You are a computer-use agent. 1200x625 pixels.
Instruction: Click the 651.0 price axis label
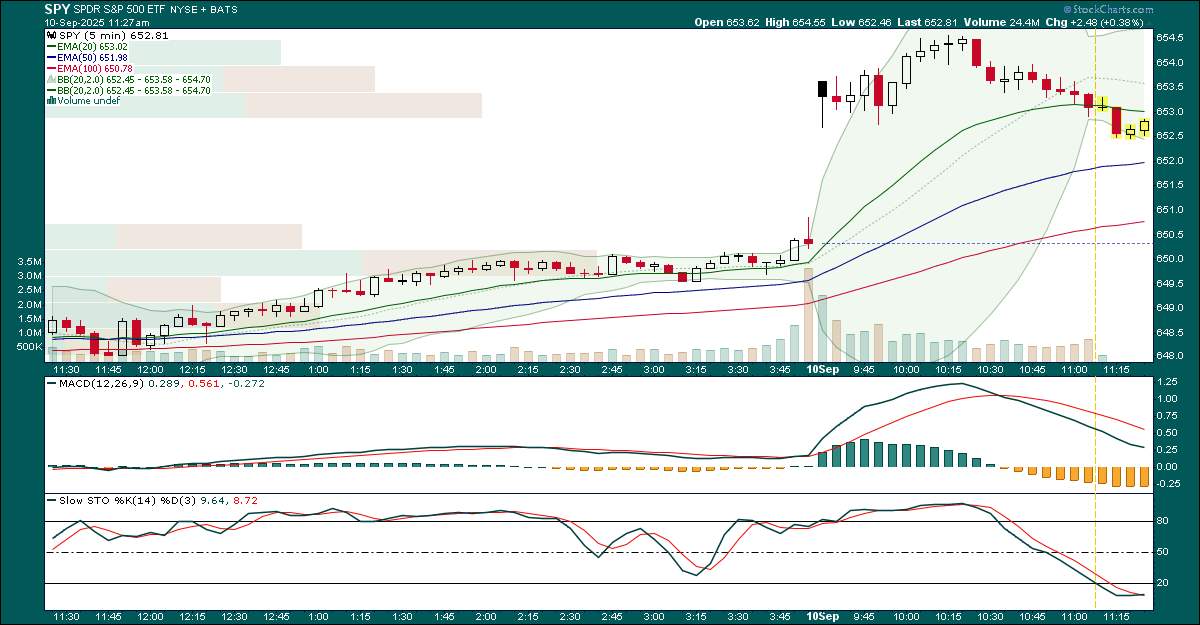point(1170,210)
